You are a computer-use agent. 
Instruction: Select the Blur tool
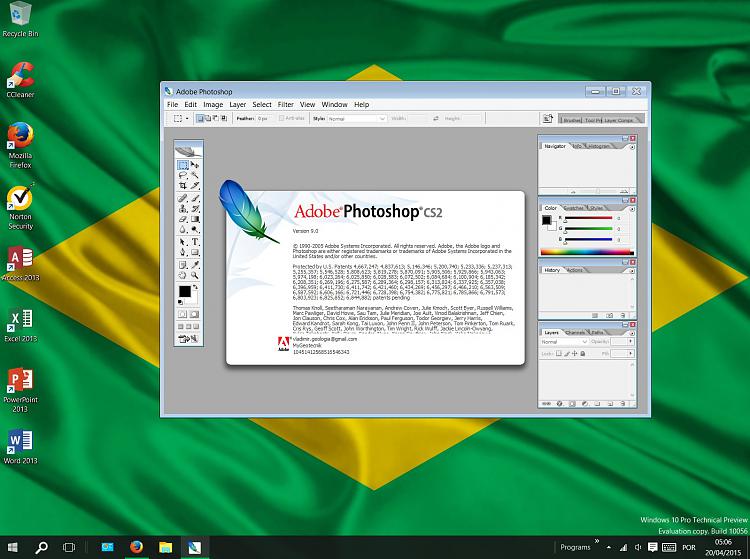point(182,230)
